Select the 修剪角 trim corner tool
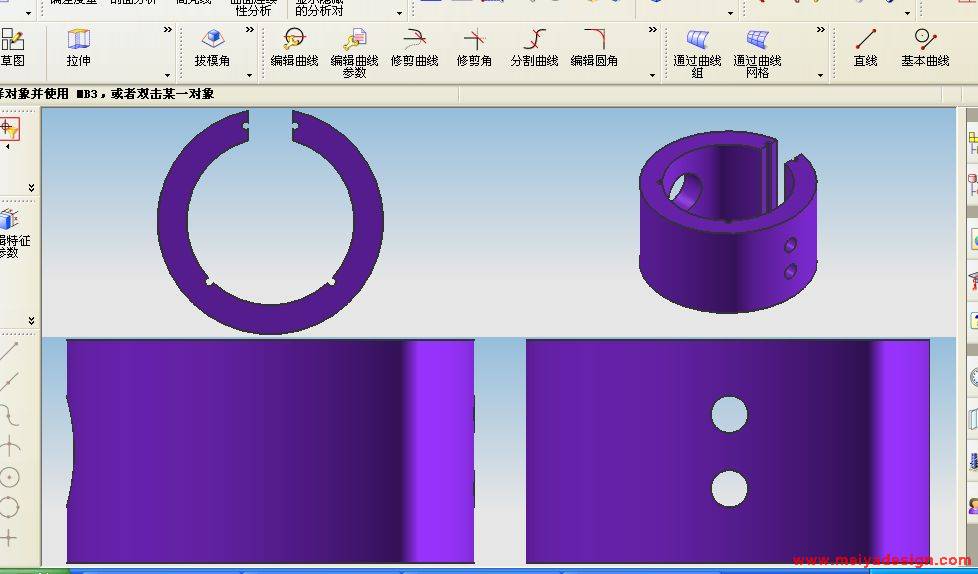Screen dimensions: 978x574 474,47
